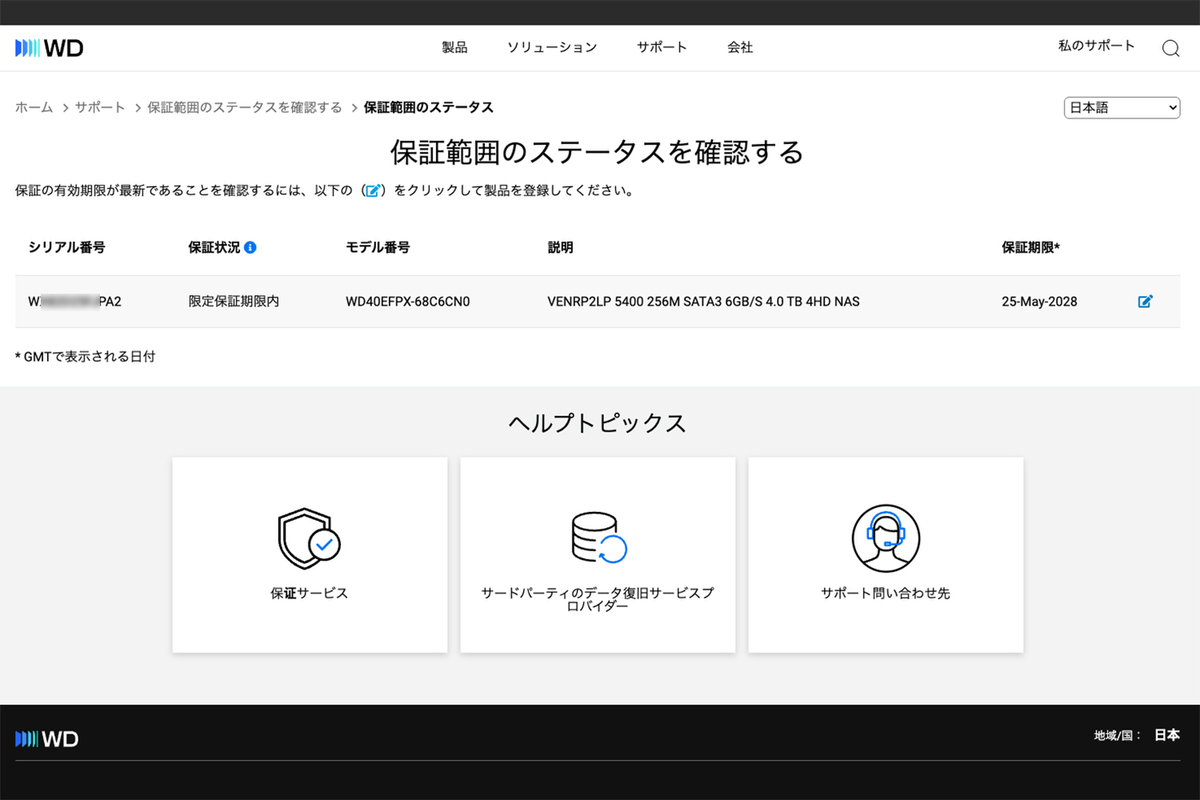Click the ヘルプトピックス heading
1200x800 pixels.
[598, 423]
